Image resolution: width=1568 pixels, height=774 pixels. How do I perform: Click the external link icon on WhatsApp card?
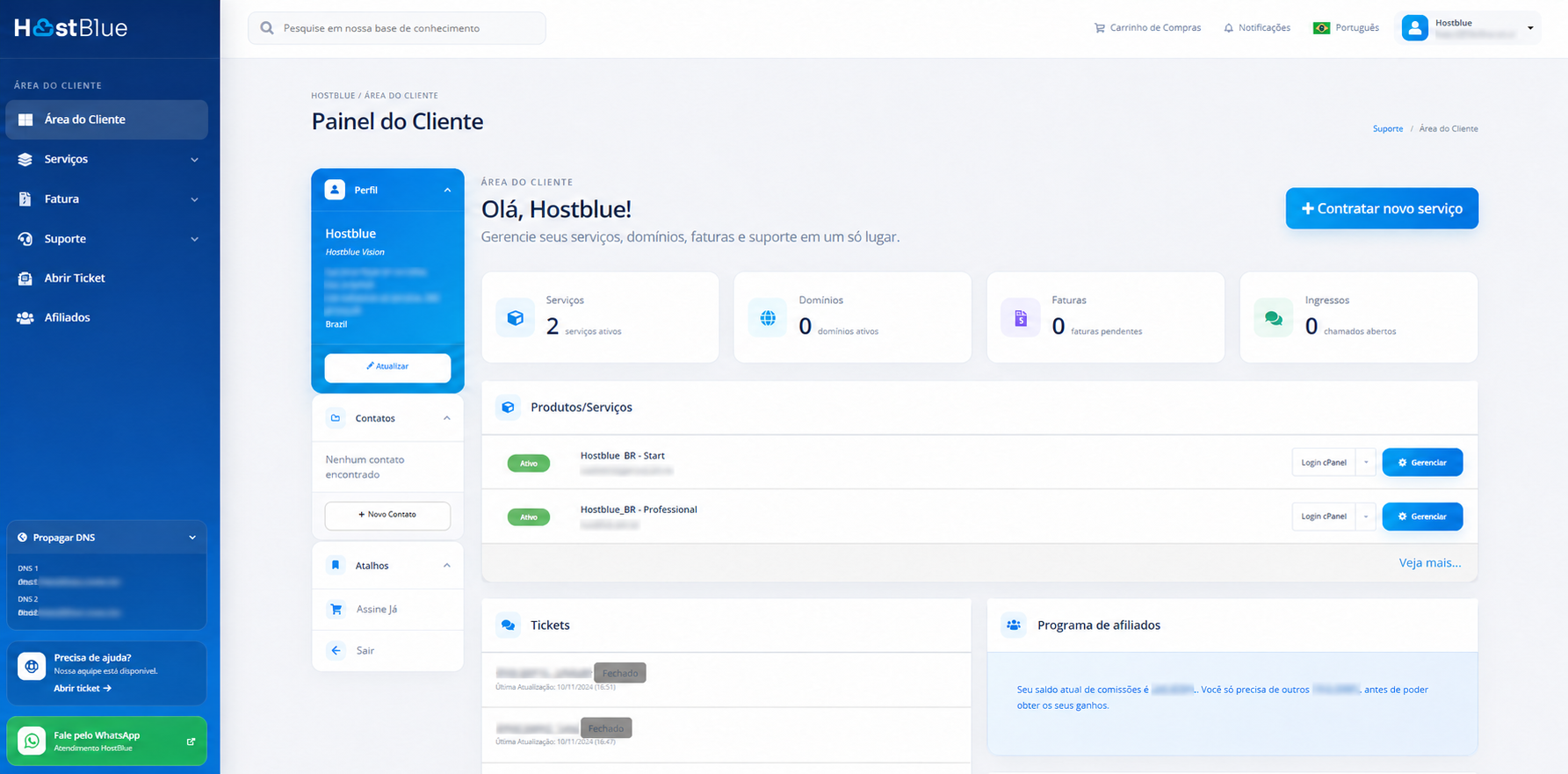coord(191,741)
